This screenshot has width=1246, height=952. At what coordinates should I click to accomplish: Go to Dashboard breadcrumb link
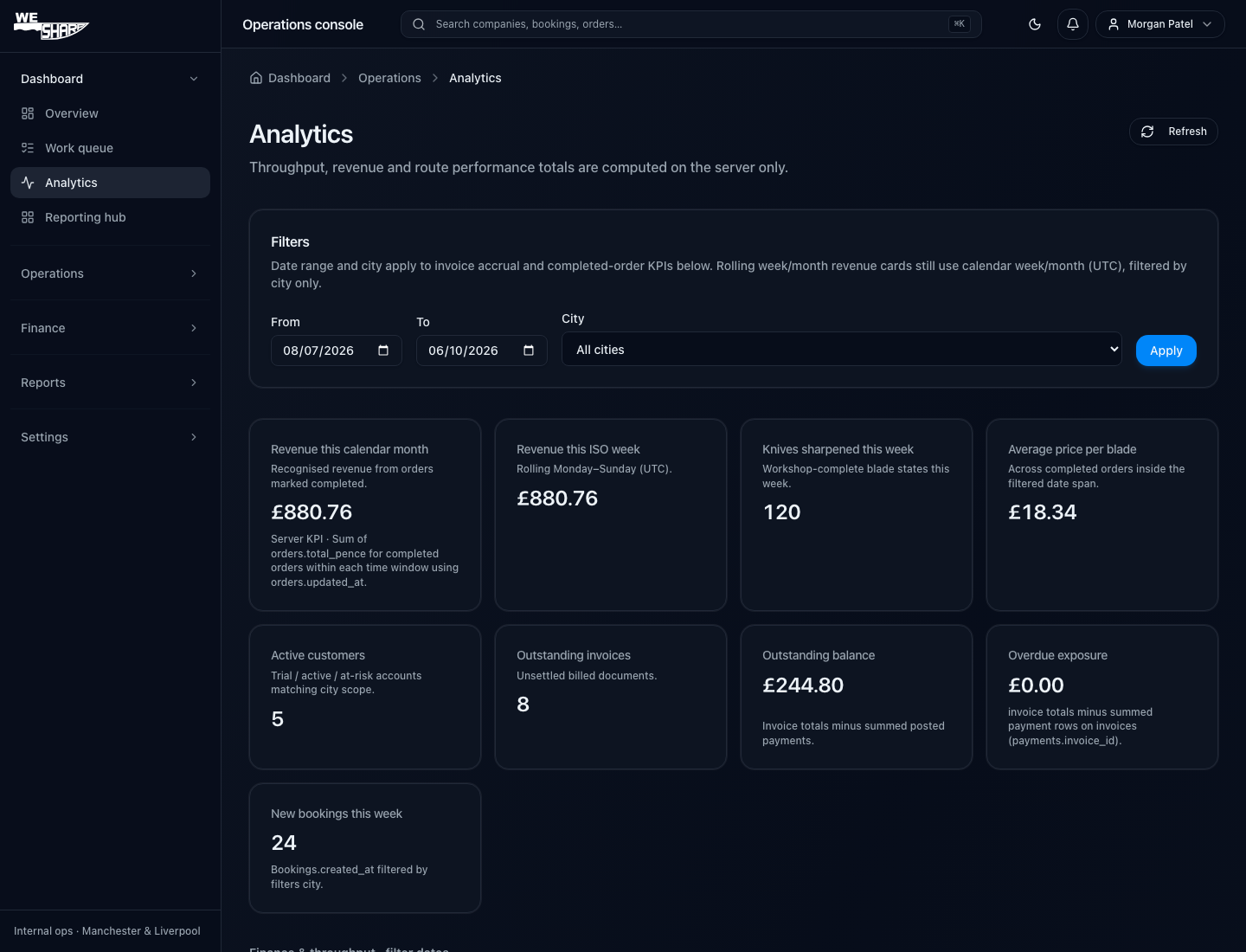click(299, 78)
